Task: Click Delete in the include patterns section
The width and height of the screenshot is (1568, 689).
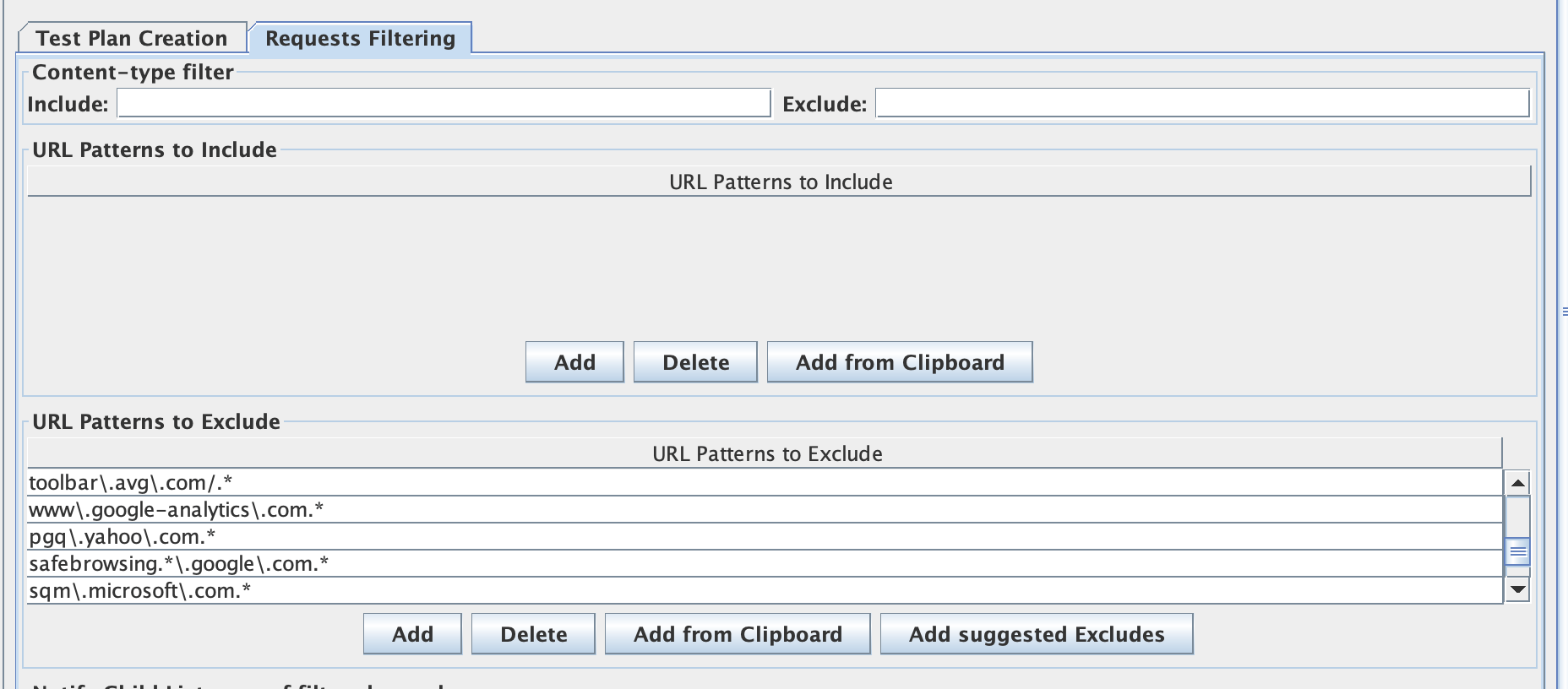Action: 694,361
